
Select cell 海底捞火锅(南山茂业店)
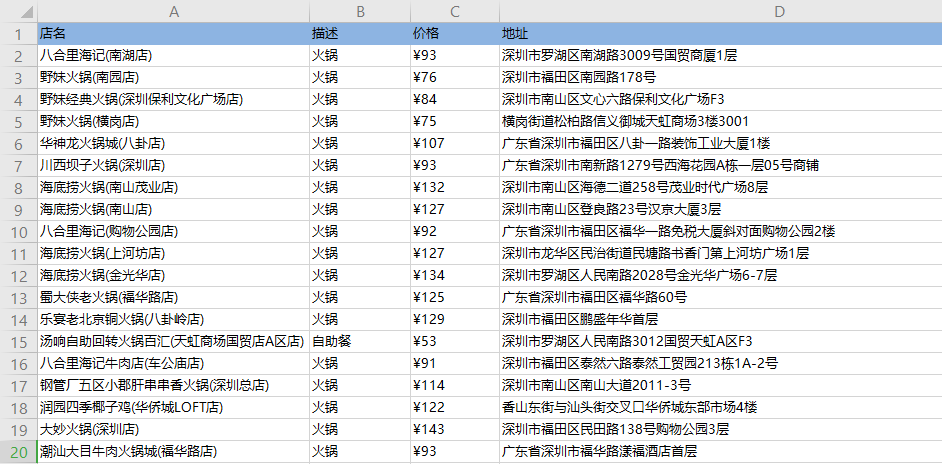point(174,188)
